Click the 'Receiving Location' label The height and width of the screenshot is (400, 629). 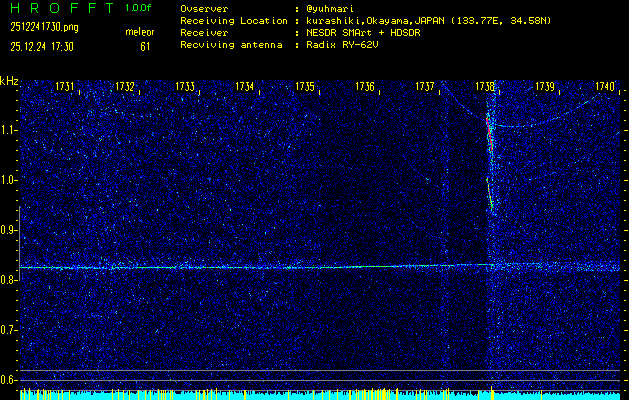(234, 21)
